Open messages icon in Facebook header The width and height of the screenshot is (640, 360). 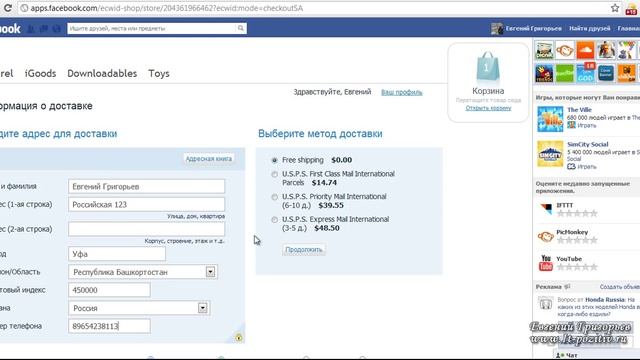coord(44,29)
